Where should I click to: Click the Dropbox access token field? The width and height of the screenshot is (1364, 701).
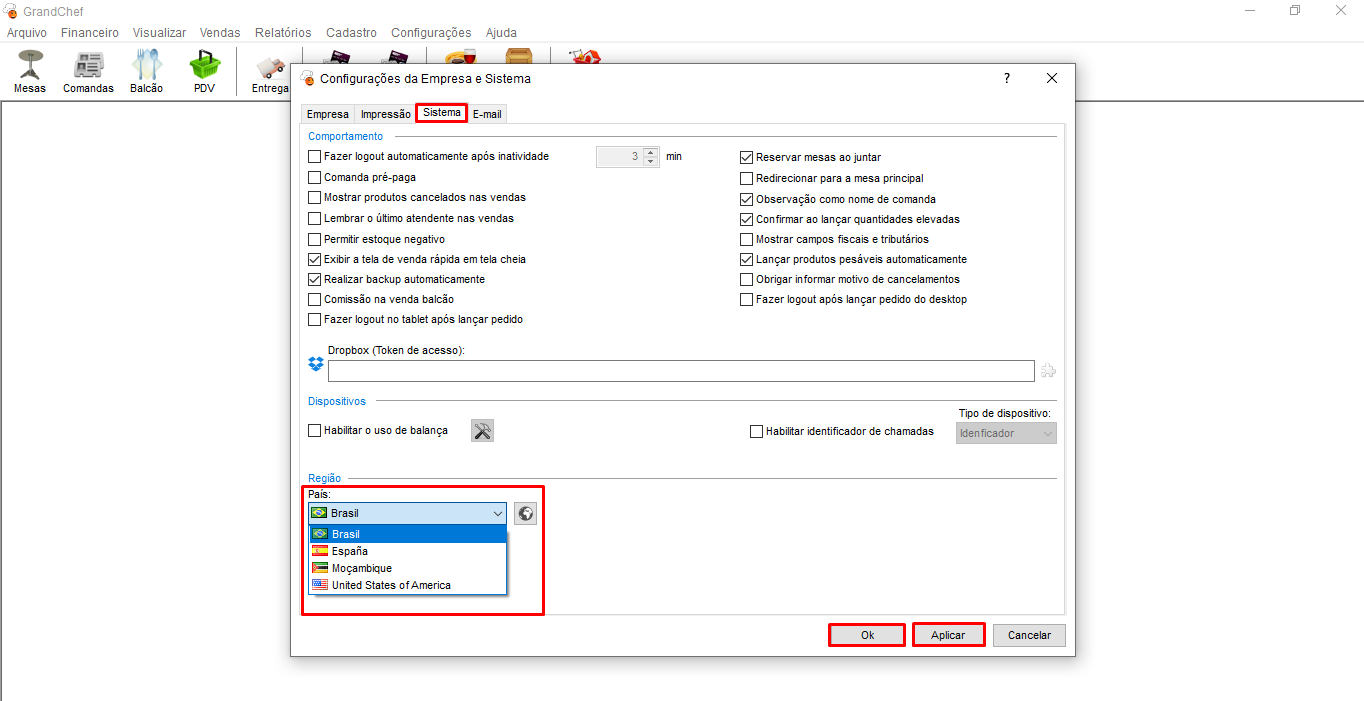(x=680, y=371)
